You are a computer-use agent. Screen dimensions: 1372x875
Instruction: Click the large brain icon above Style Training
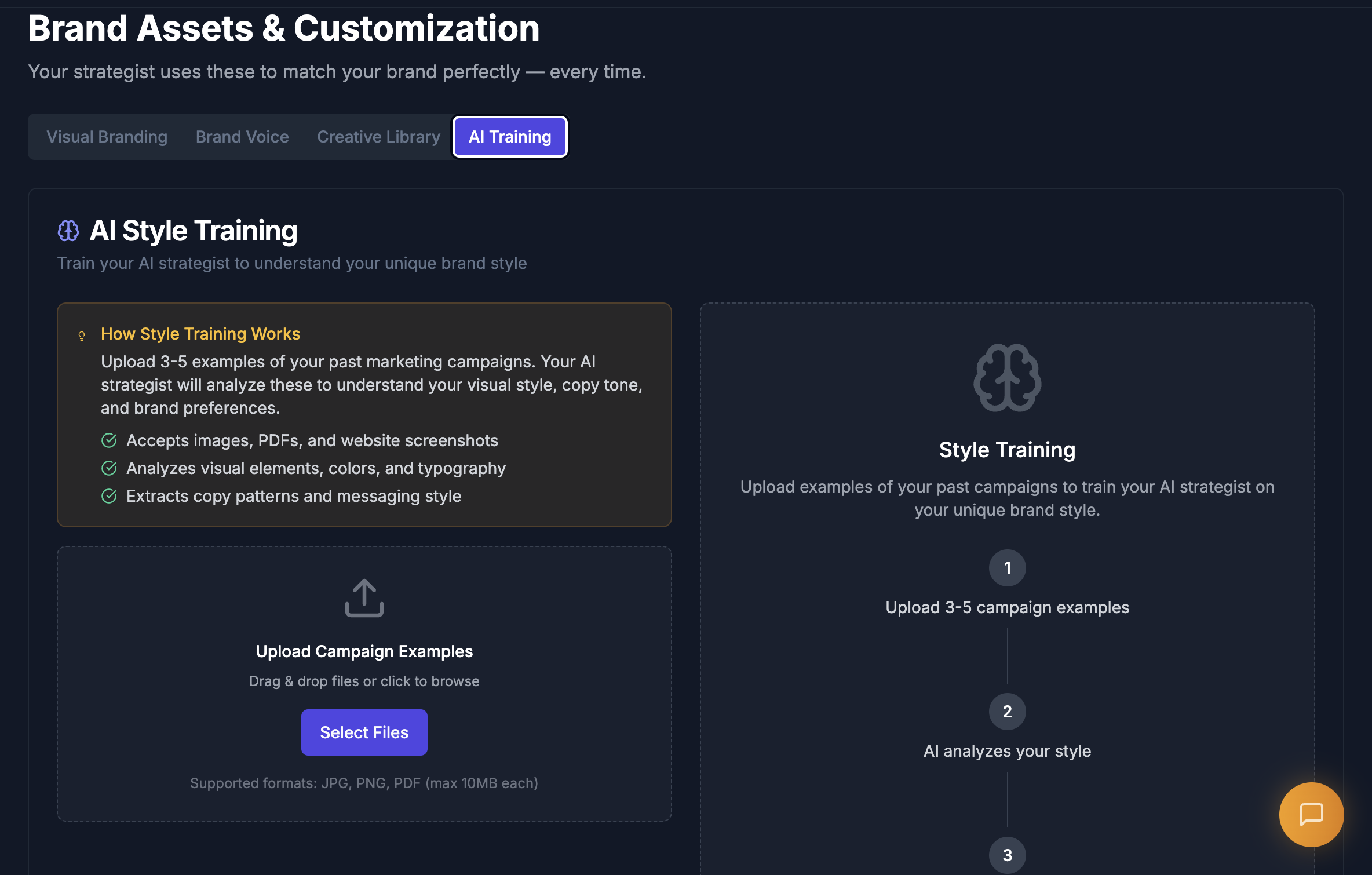point(1007,378)
